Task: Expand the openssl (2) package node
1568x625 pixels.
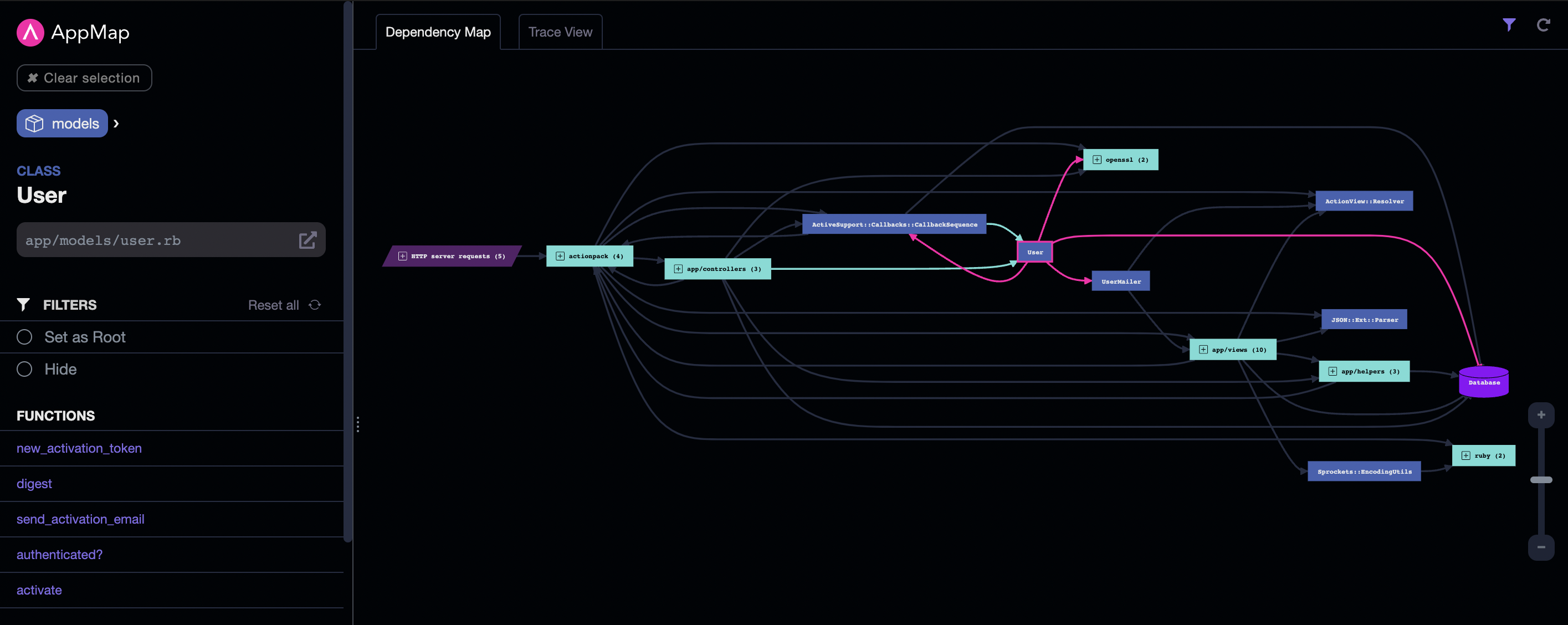Action: tap(1097, 160)
